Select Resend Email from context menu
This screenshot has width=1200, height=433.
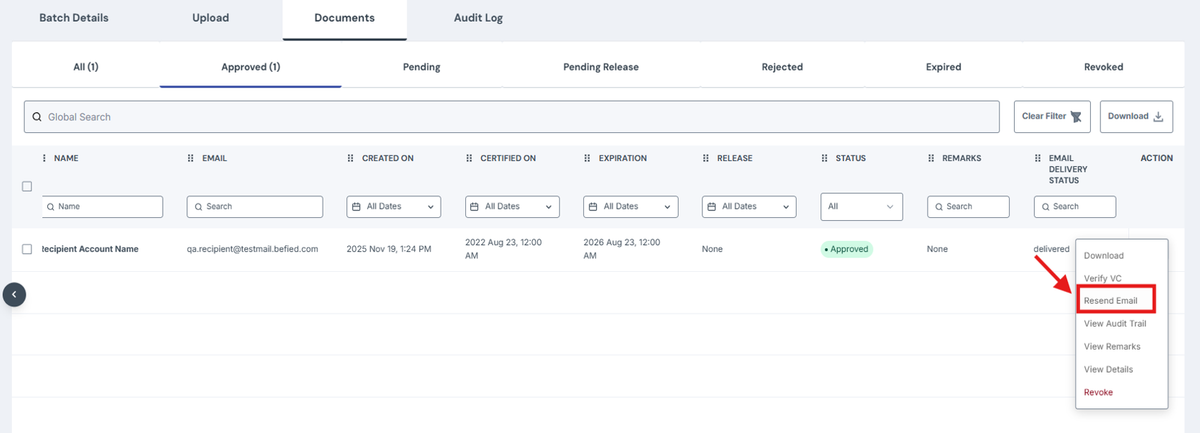1115,300
